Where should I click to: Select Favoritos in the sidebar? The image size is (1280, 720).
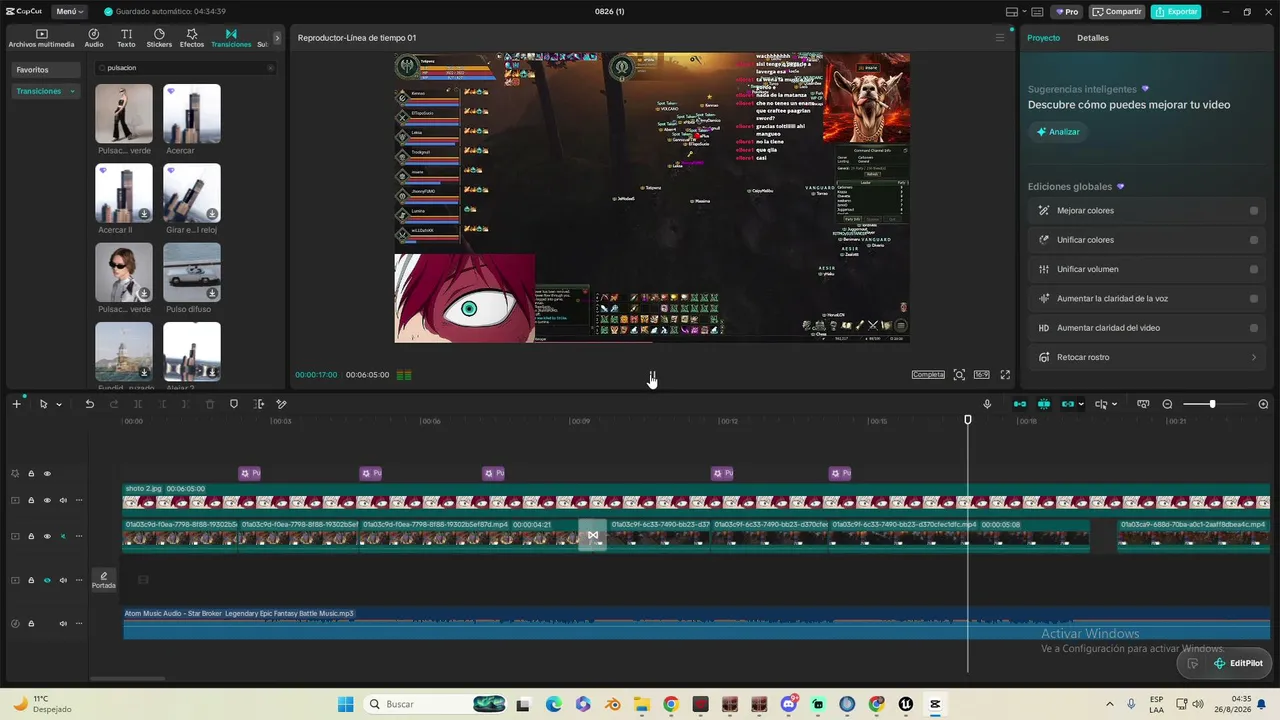(45, 70)
